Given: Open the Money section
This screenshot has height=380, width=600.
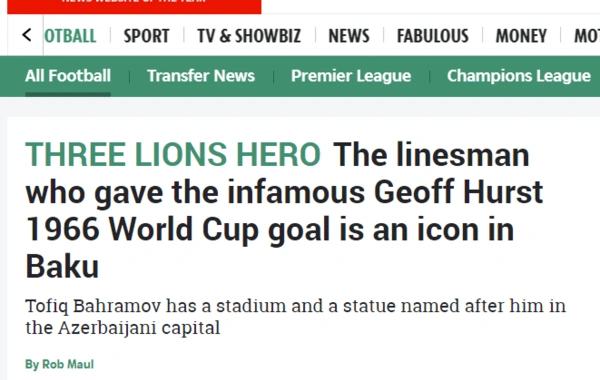Looking at the screenshot, I should tap(521, 36).
